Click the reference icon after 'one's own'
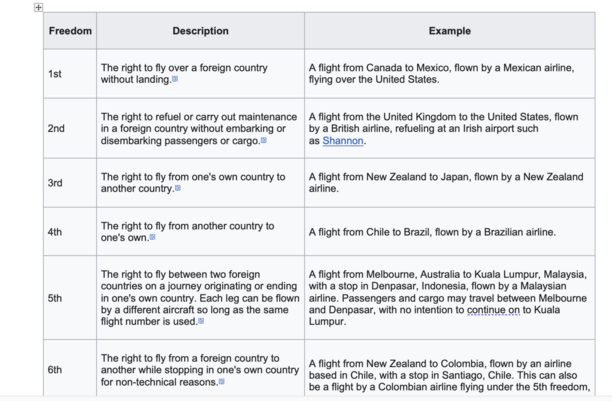The width and height of the screenshot is (612, 401). [153, 237]
